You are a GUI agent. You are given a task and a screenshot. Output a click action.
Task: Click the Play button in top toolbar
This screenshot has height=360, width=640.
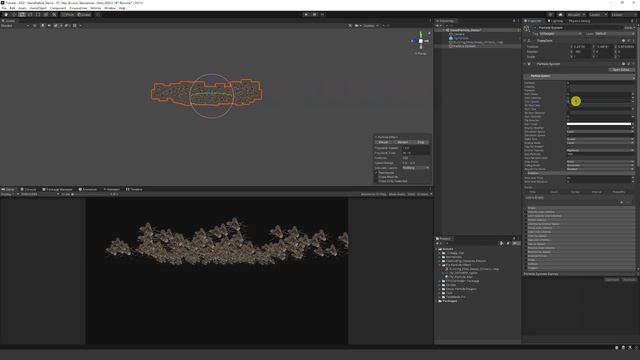point(306,15)
